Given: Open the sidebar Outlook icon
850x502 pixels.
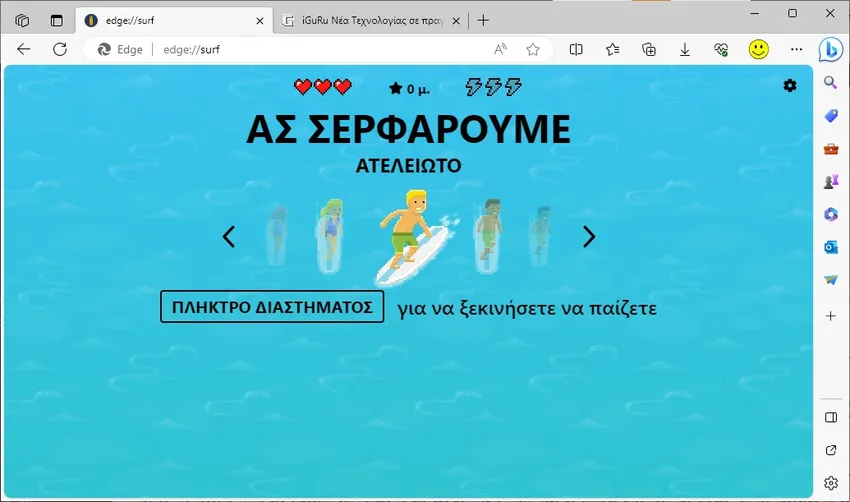Looking at the screenshot, I should [830, 247].
